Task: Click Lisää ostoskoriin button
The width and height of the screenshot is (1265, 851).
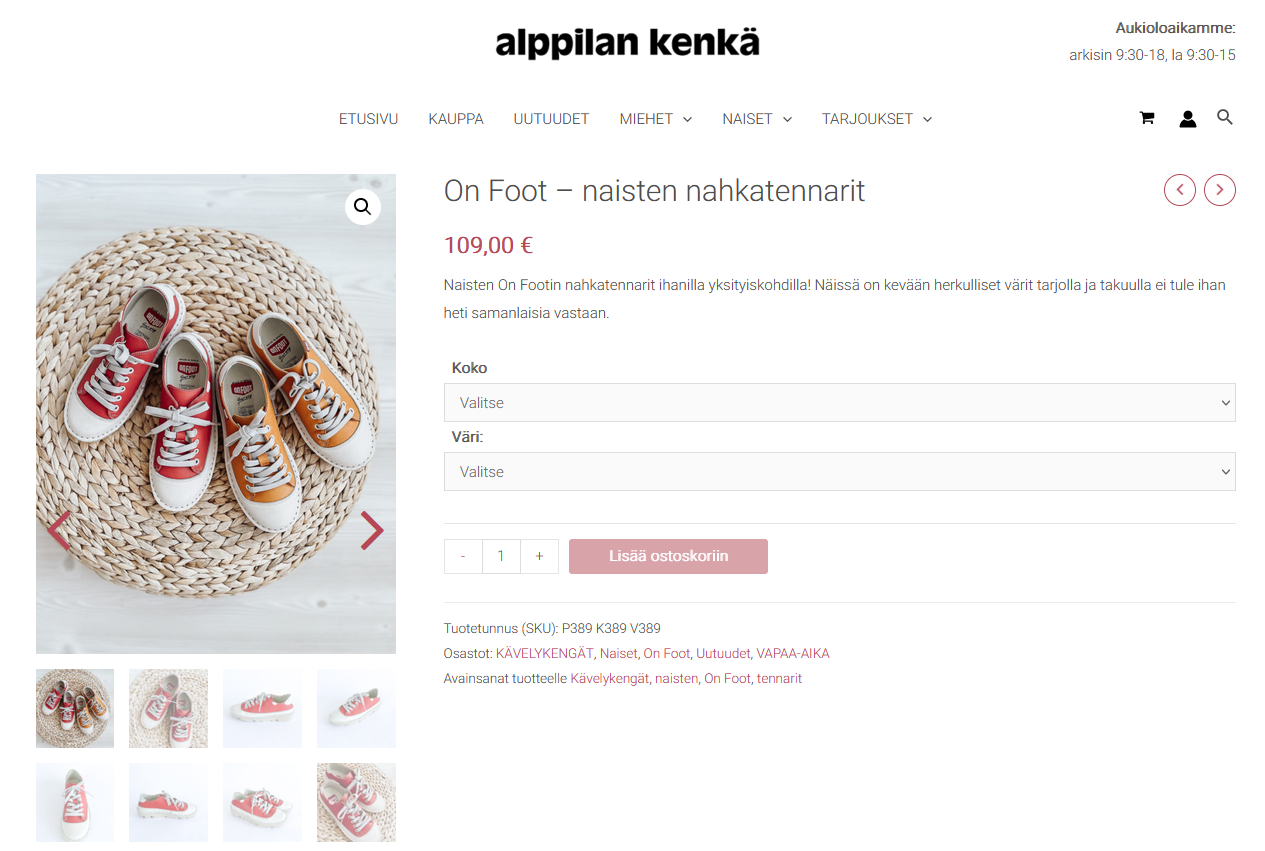Action: click(668, 556)
